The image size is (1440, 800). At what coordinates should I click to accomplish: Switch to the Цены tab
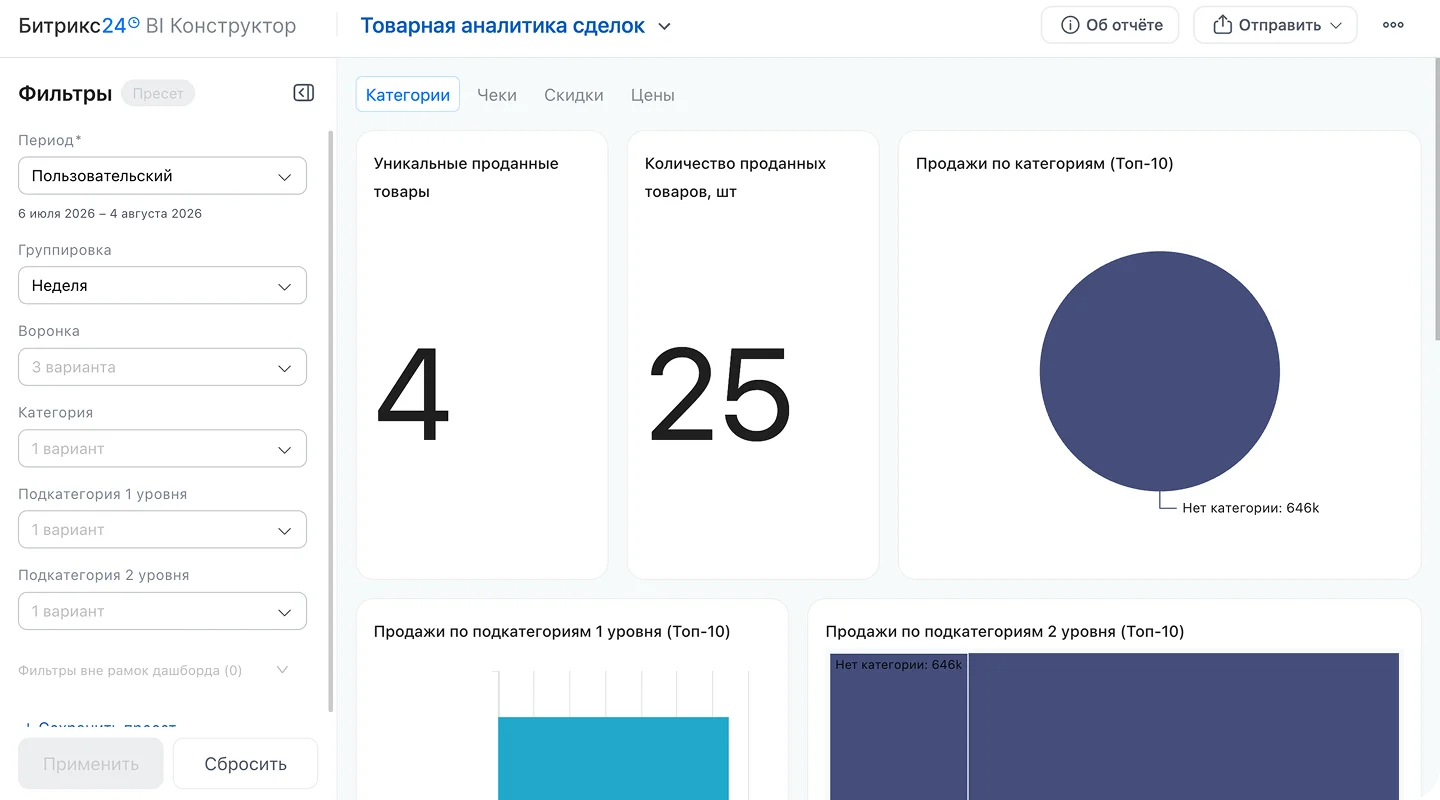pyautogui.click(x=653, y=95)
